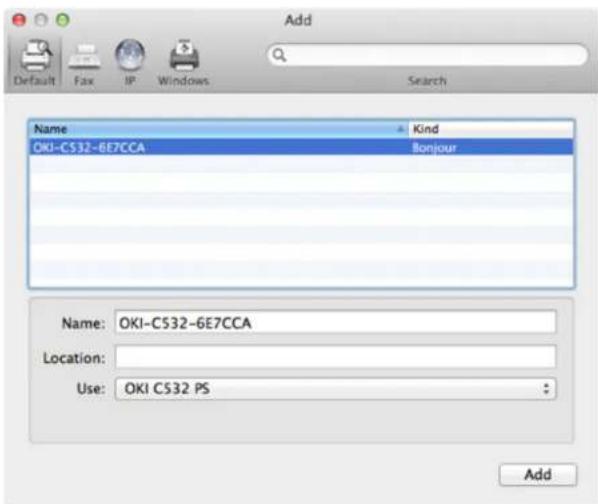This screenshot has height=504, width=598.
Task: Focus the Search field in toolbar
Action: (428, 55)
